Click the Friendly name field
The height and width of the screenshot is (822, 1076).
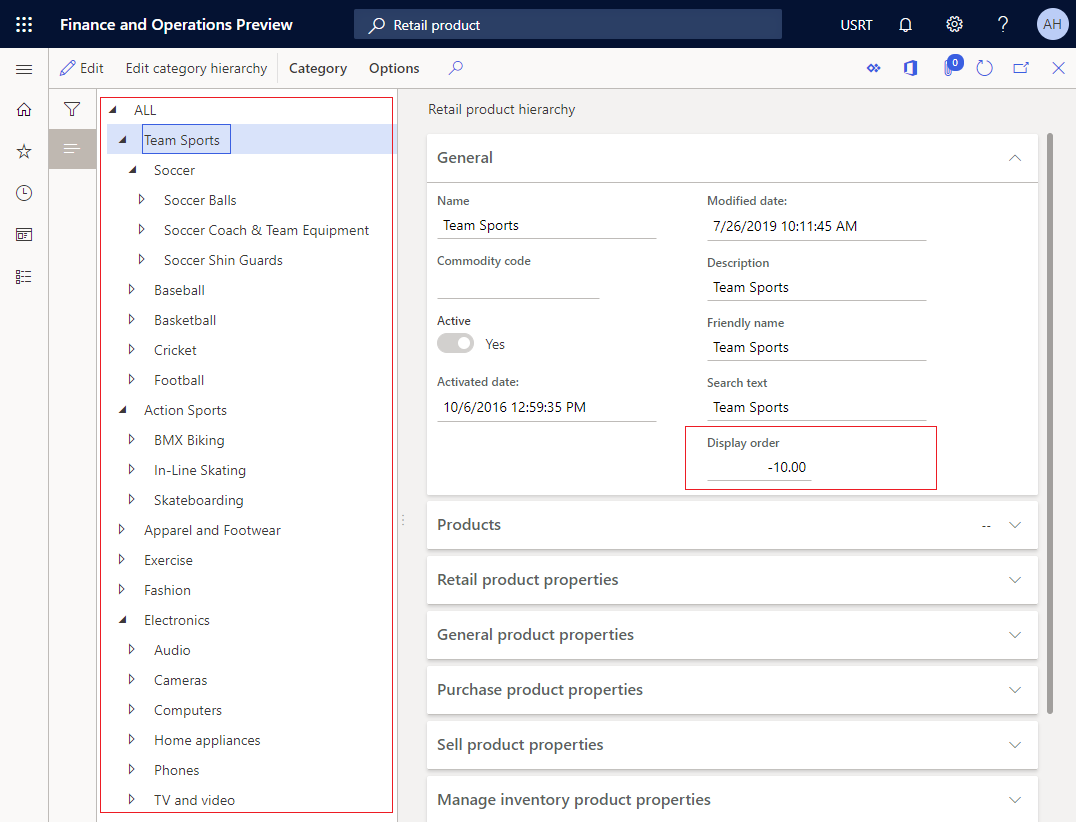coord(817,347)
